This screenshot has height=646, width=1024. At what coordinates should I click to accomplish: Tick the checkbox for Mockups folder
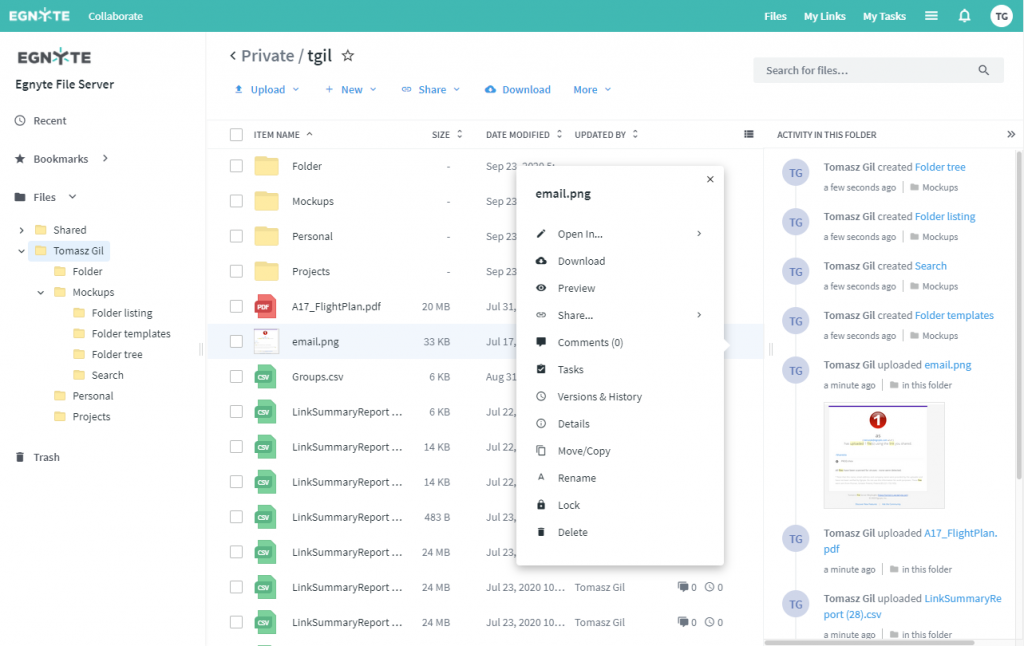236,201
